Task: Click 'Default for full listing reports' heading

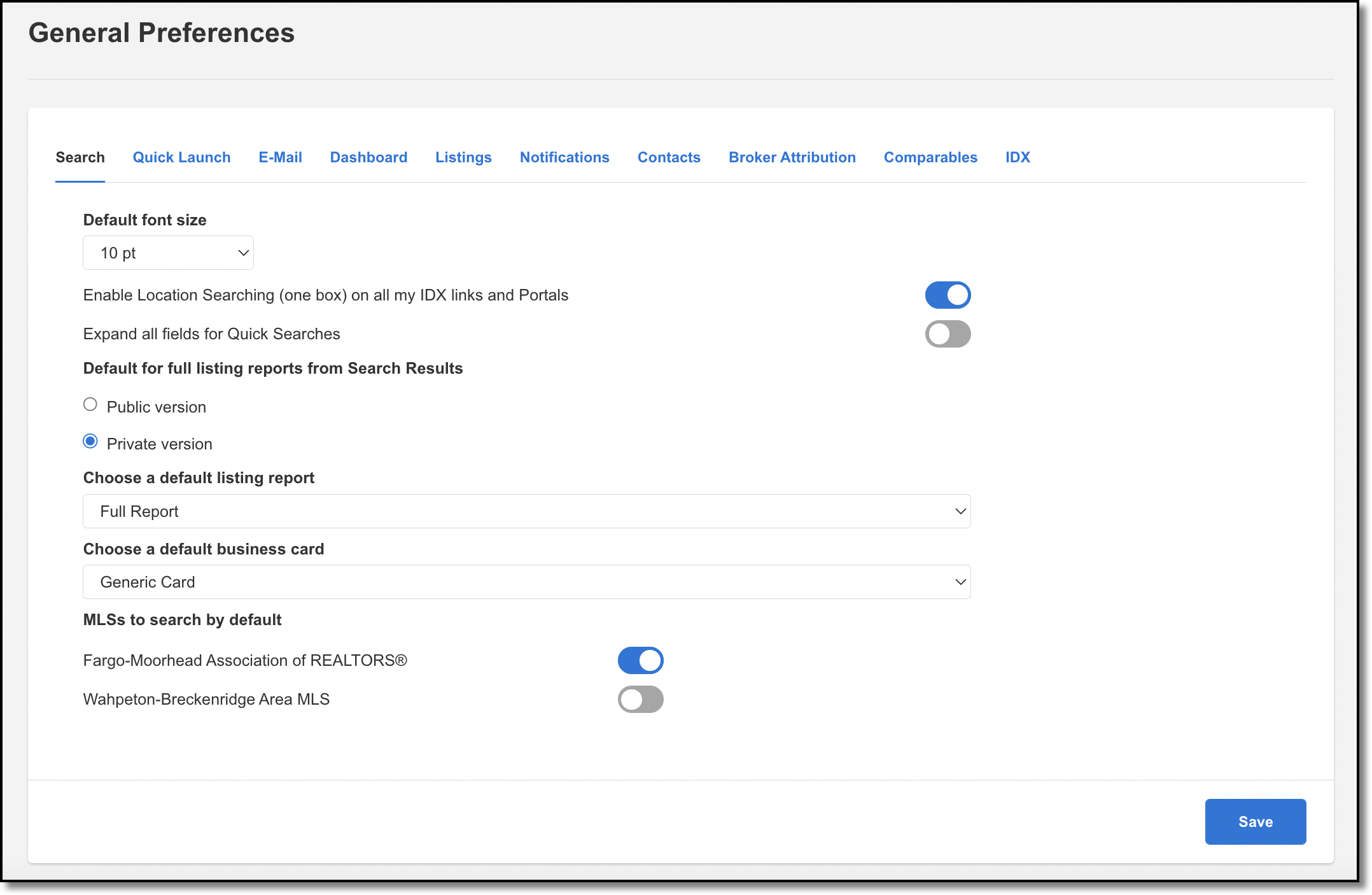Action: click(x=273, y=369)
